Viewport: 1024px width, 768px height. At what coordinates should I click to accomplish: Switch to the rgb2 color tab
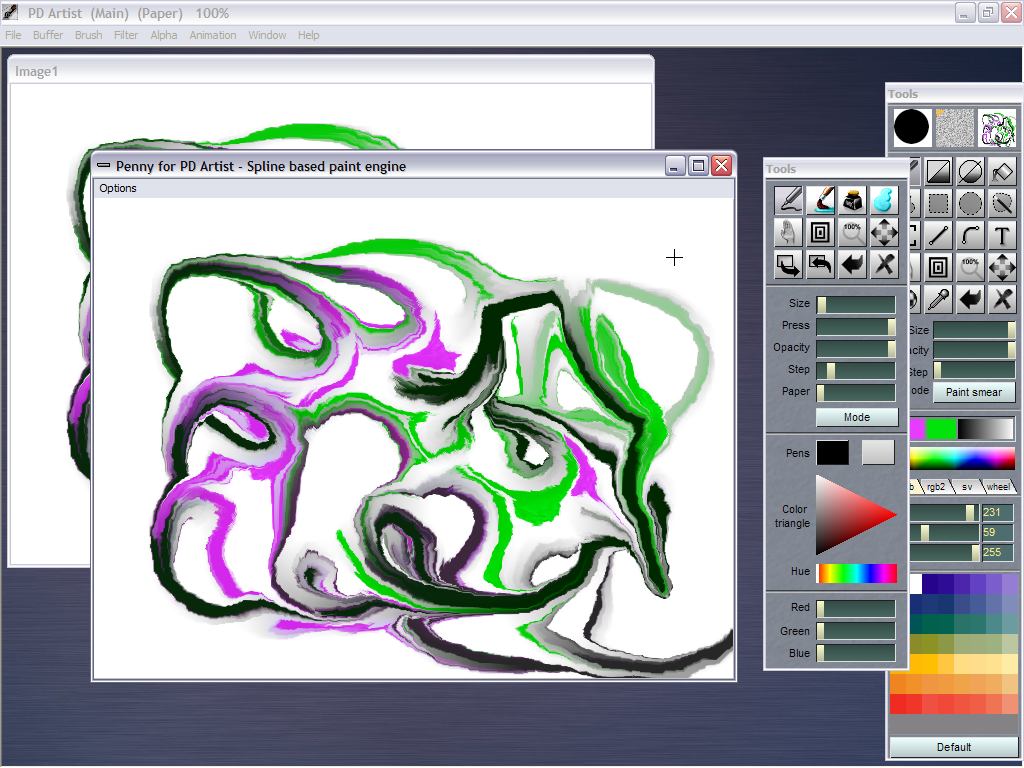(x=935, y=487)
